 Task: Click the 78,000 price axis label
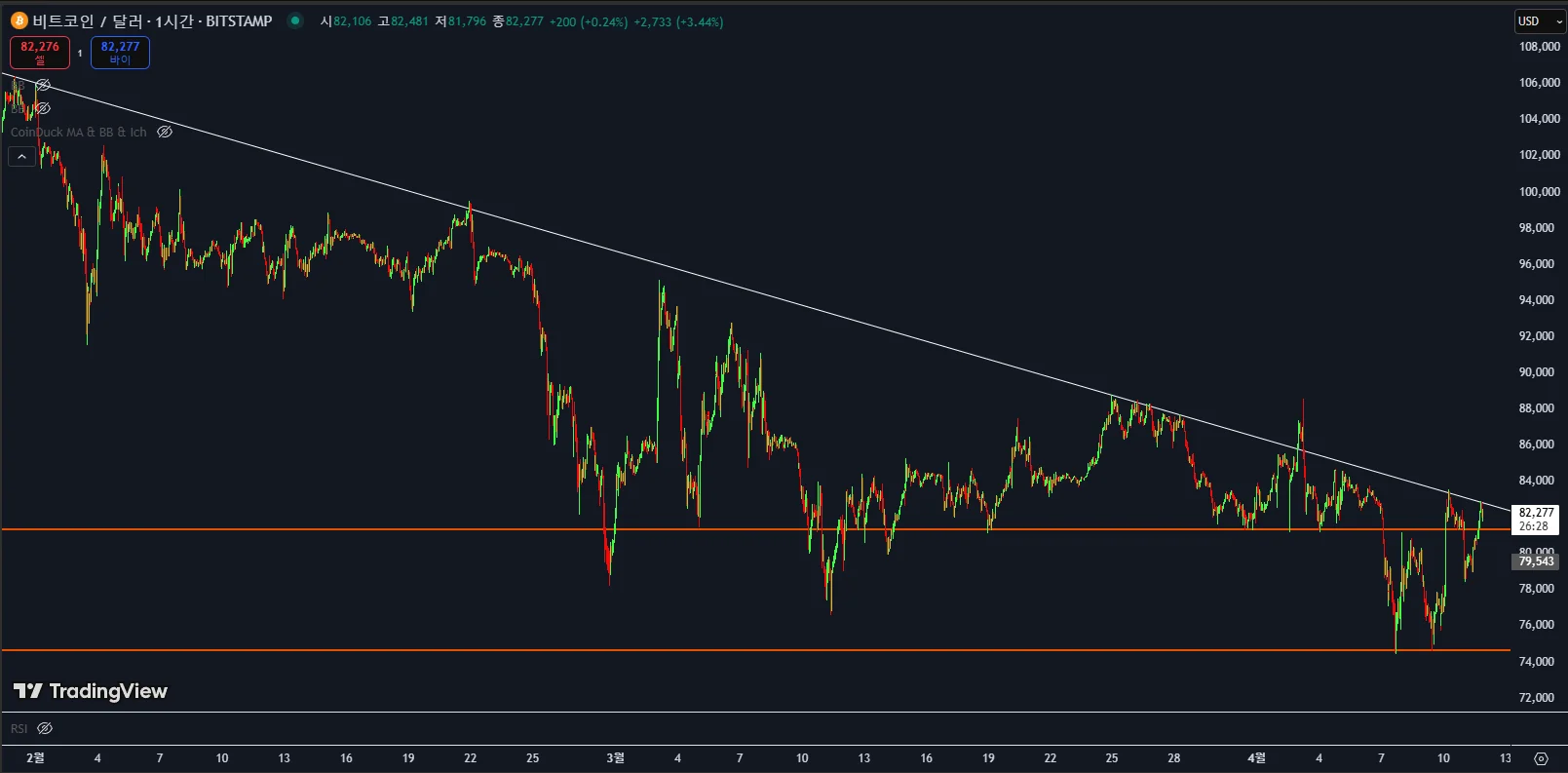(x=1536, y=589)
